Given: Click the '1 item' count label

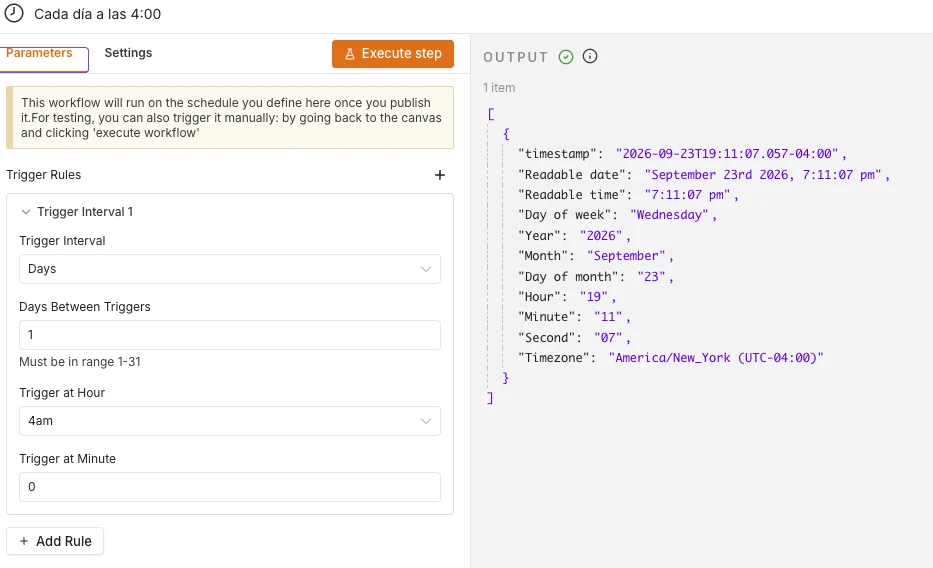Looking at the screenshot, I should click(x=499, y=87).
